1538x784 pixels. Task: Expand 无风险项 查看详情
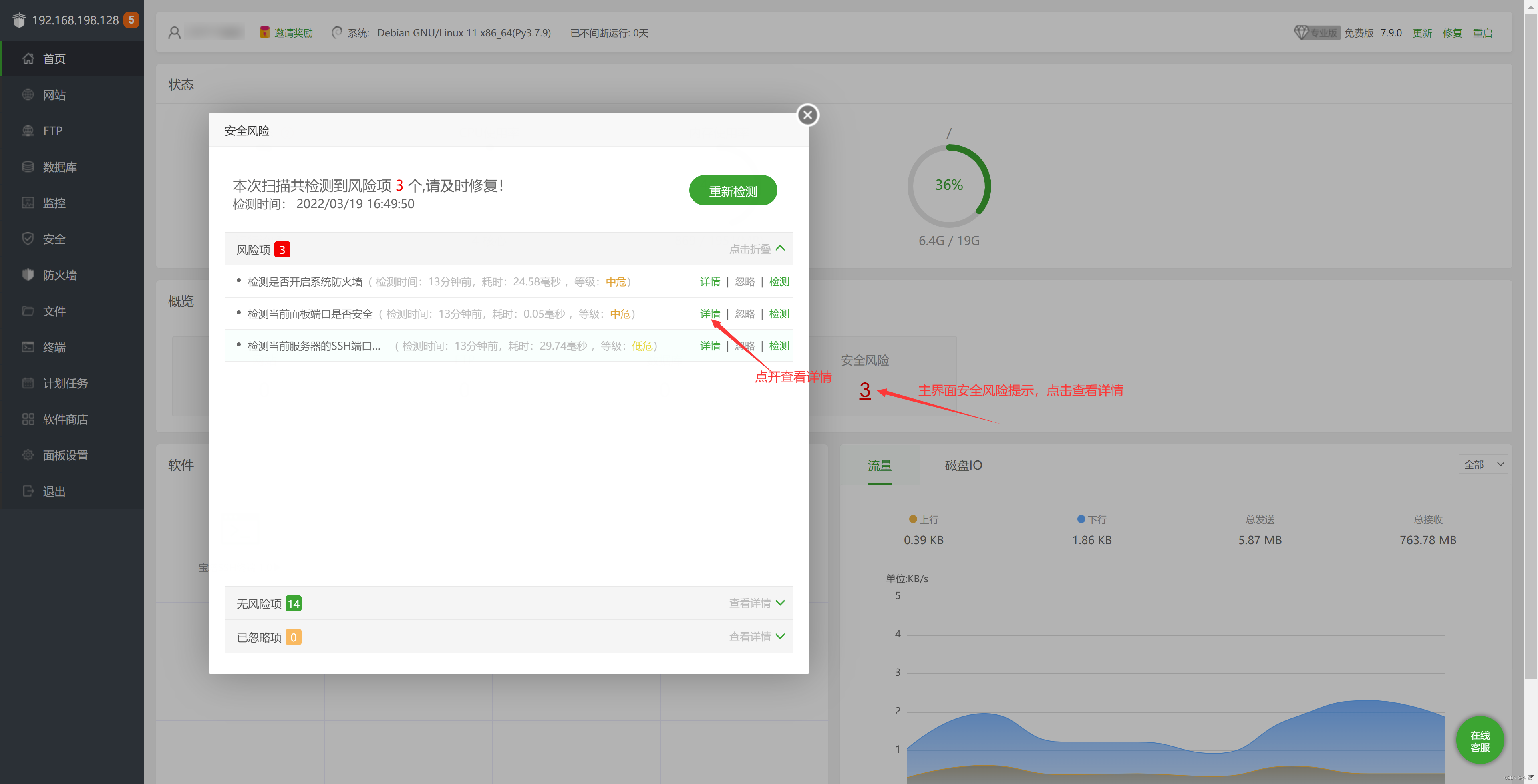[757, 603]
